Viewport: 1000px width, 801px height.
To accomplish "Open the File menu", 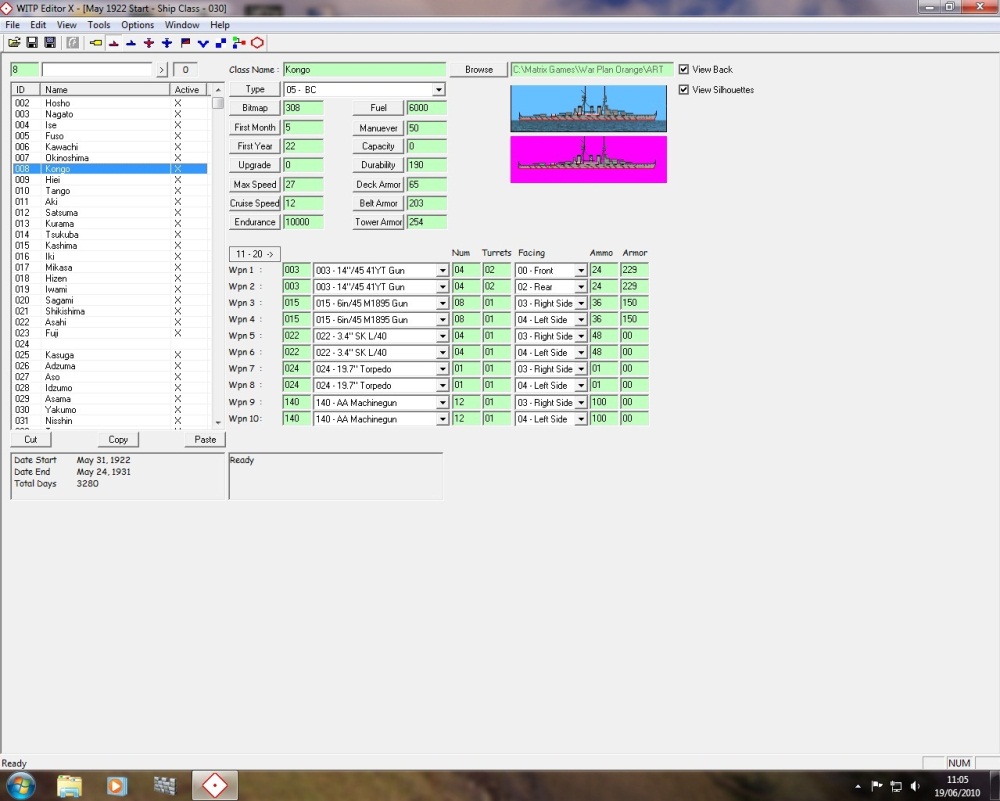I will tap(12, 25).
